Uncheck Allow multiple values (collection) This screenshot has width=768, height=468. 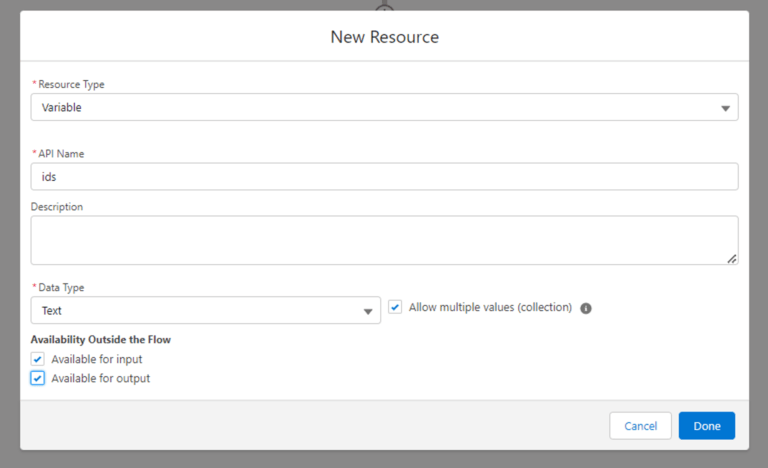click(395, 307)
